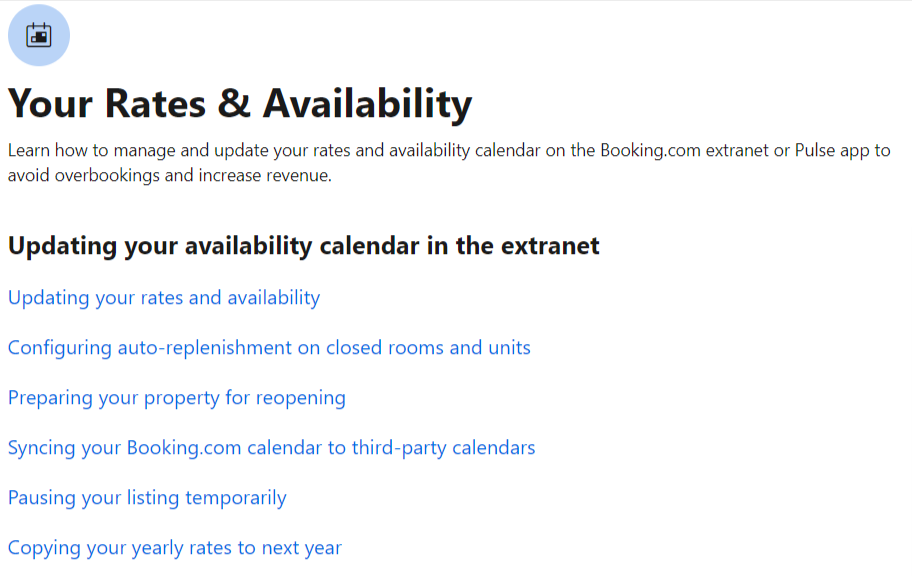
Task: Go to "Pausing your listing temporarily" article
Action: (x=147, y=498)
